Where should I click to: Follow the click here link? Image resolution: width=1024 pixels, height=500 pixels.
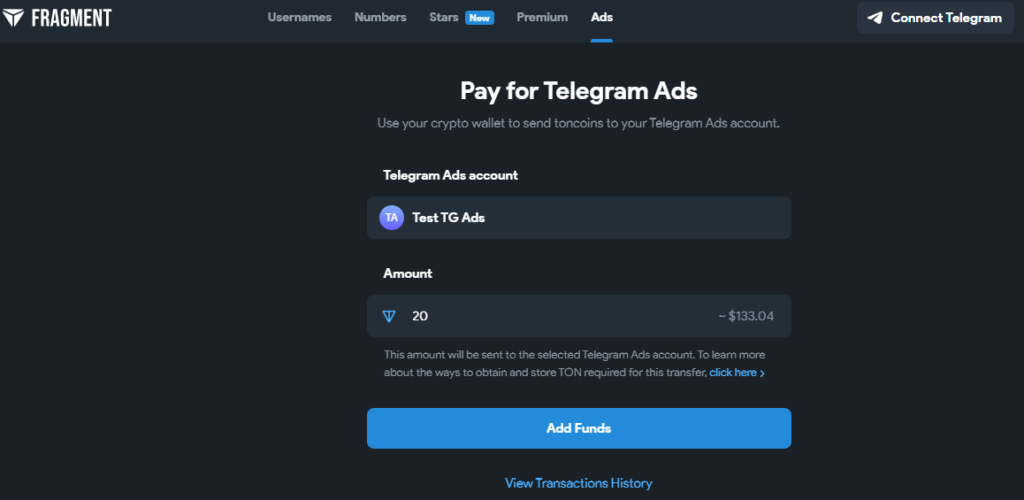(733, 373)
